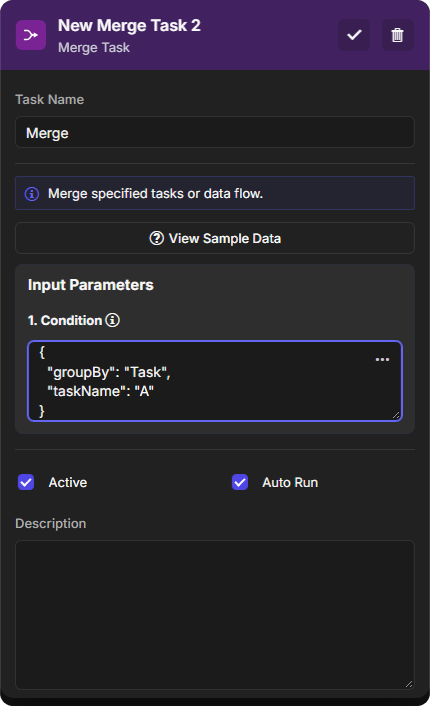The width and height of the screenshot is (430, 706).
Task: Click the "Task Name" label
Action: (x=50, y=100)
